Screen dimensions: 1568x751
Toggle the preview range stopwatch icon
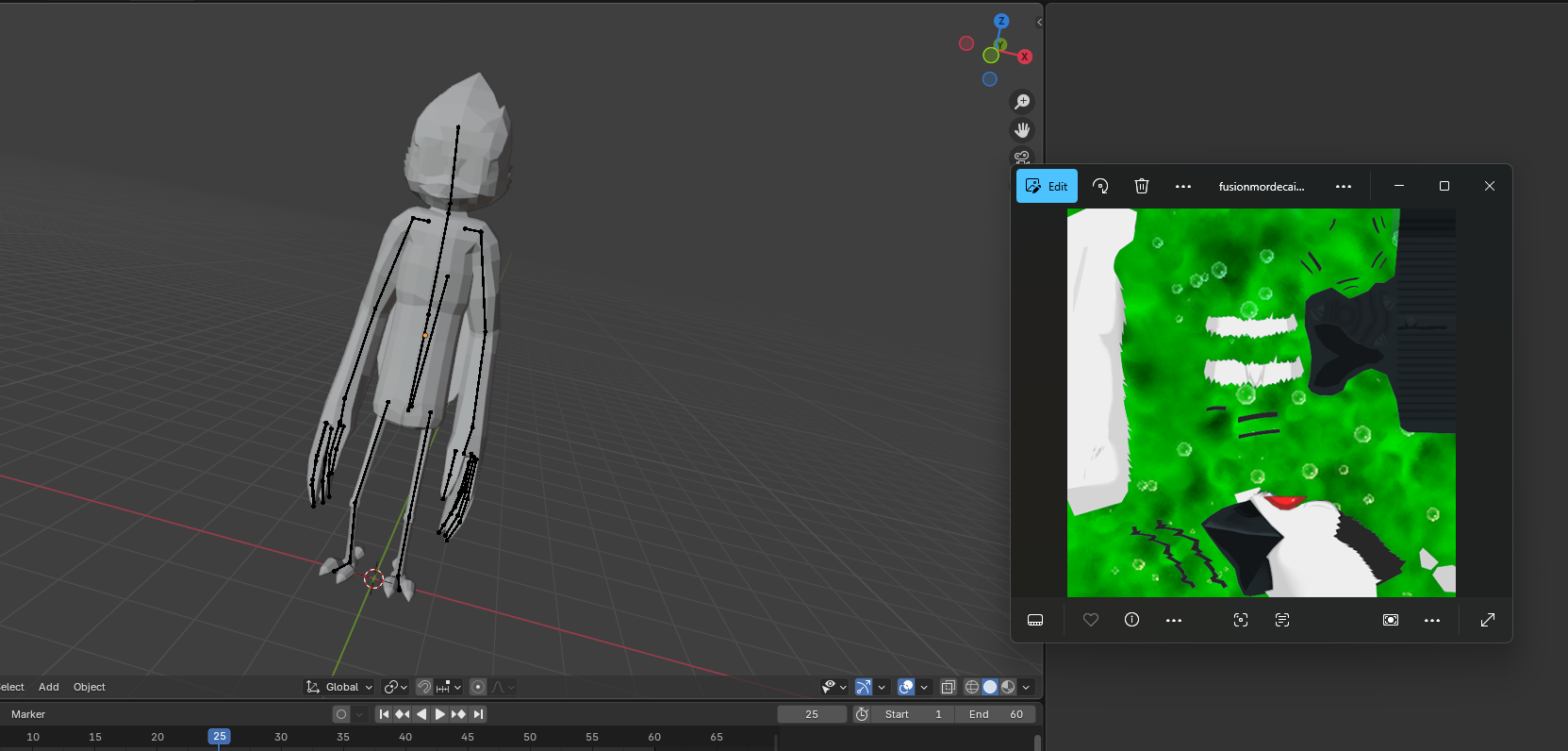tap(862, 714)
